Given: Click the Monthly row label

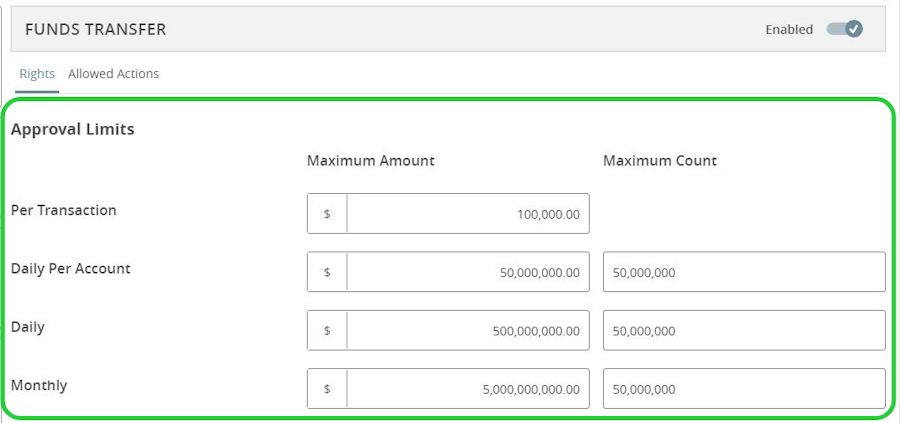Looking at the screenshot, I should click(x=39, y=385).
